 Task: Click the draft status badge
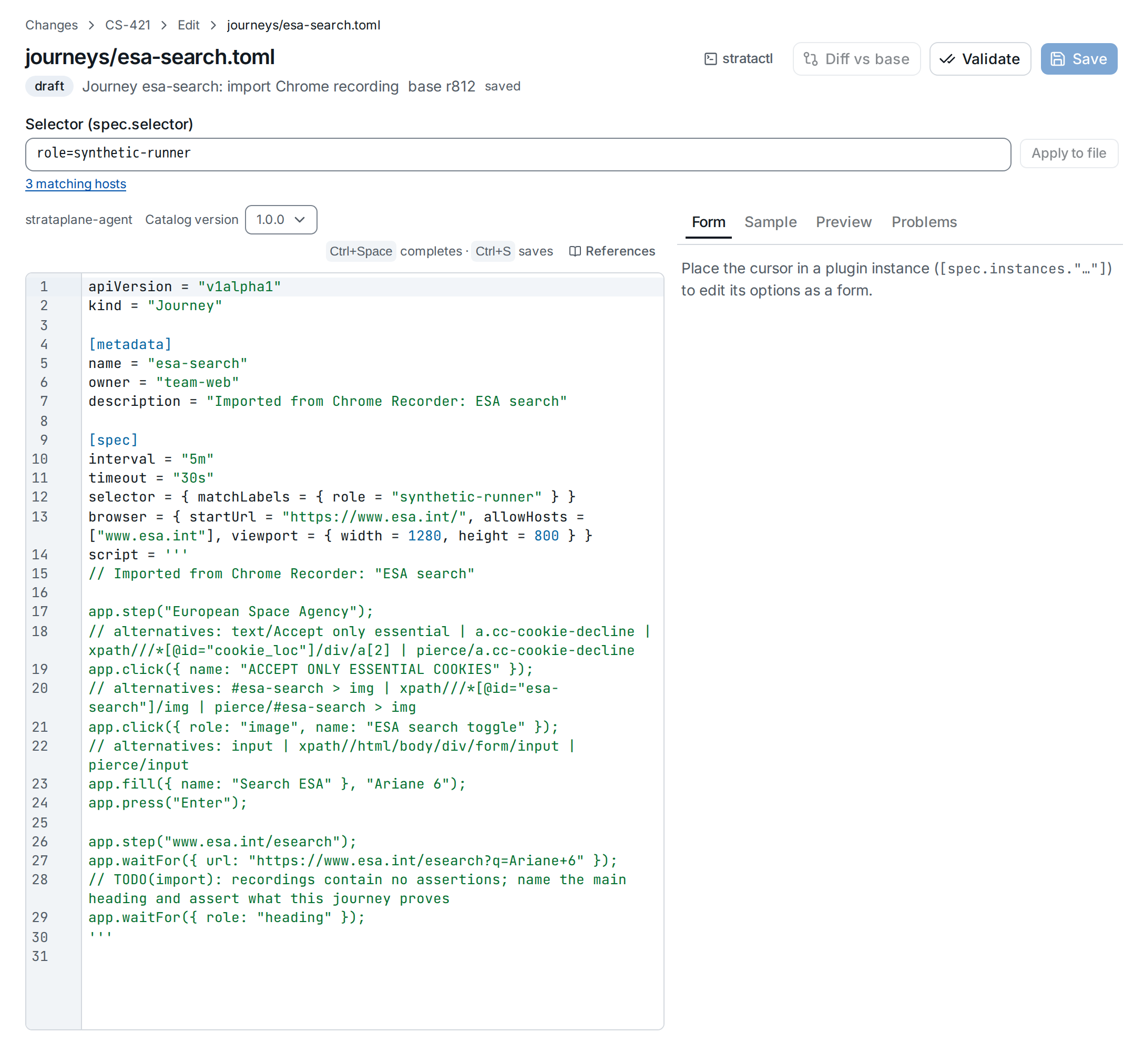(x=49, y=86)
